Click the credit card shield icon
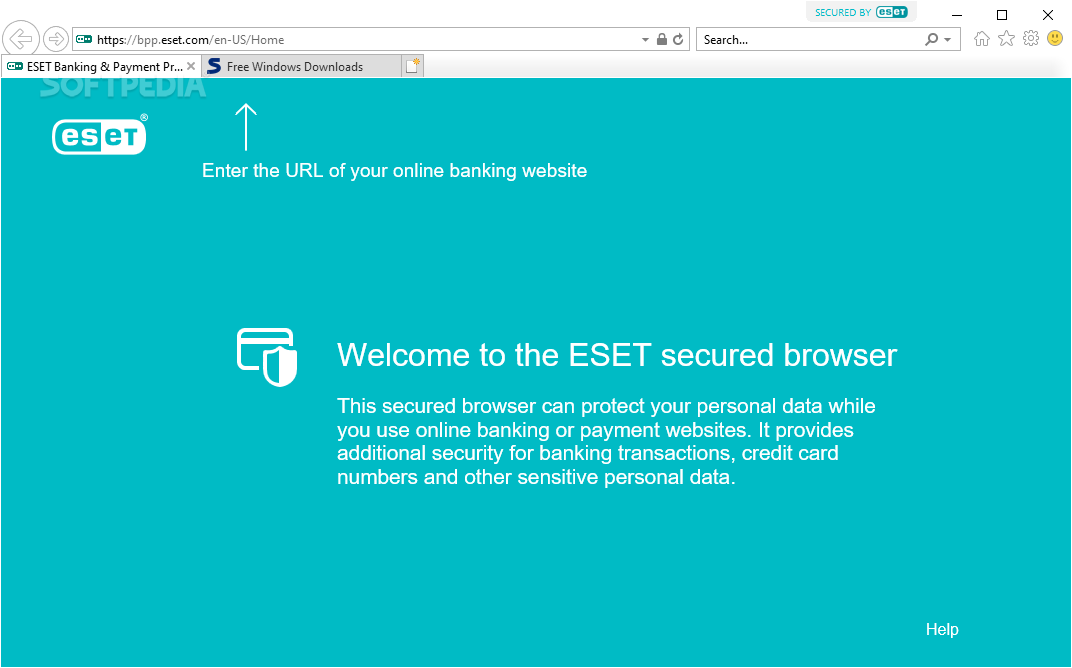1072x668 pixels. coord(267,358)
